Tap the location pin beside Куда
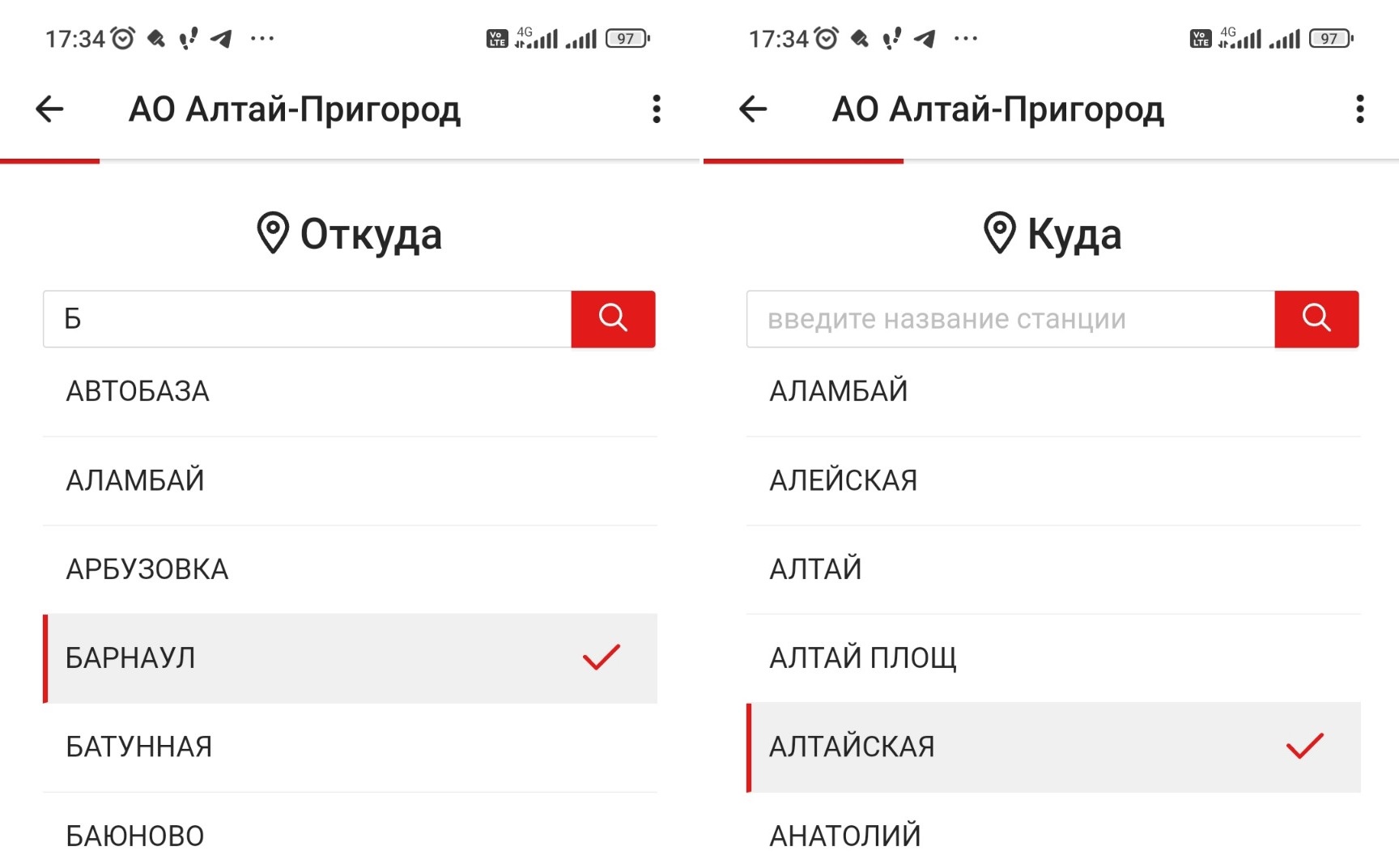 click(1000, 233)
